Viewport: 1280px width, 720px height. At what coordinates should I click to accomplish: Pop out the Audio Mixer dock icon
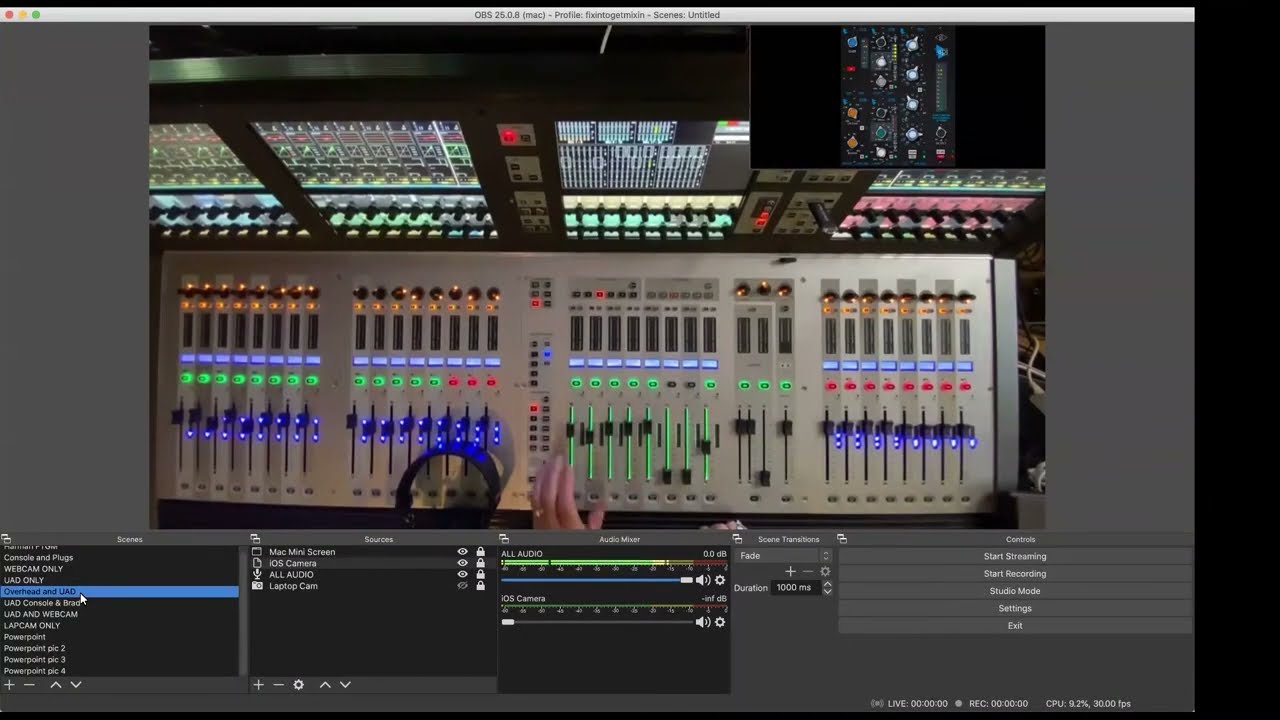pos(504,539)
